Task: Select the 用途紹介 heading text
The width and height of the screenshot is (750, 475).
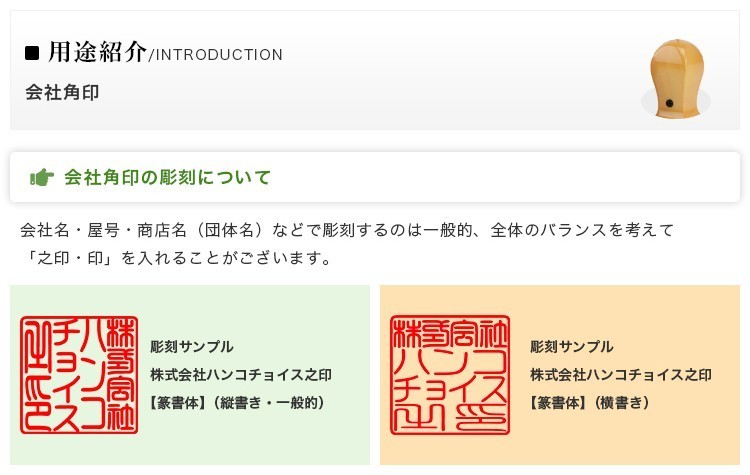Action: (x=97, y=52)
